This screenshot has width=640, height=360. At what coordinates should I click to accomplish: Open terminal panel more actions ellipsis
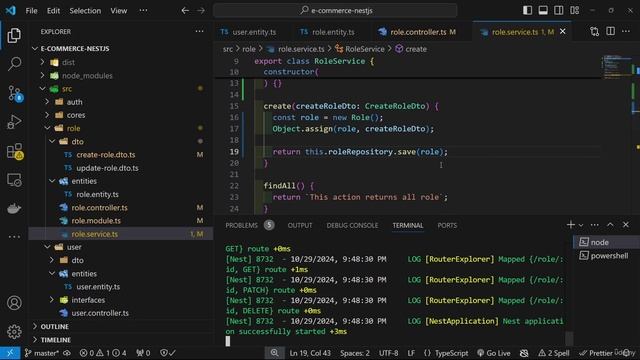[x=595, y=225]
